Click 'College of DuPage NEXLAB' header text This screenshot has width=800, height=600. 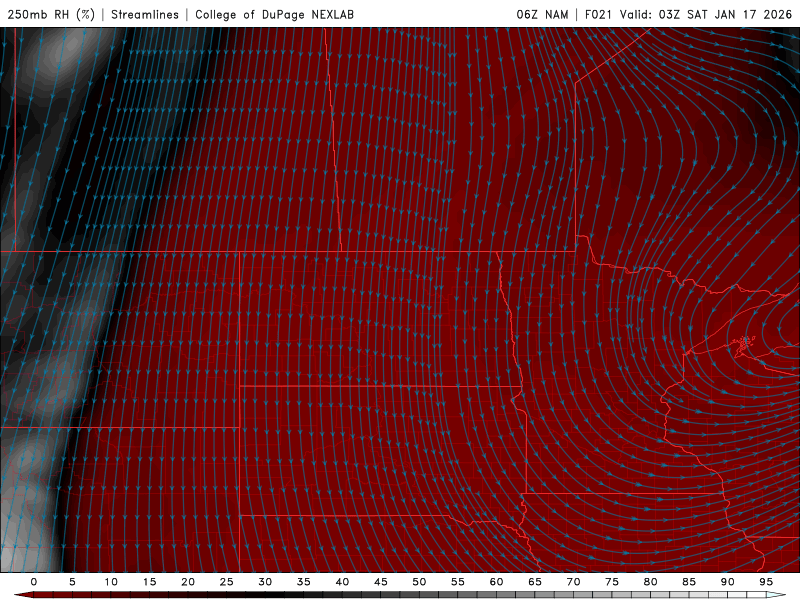coord(274,14)
